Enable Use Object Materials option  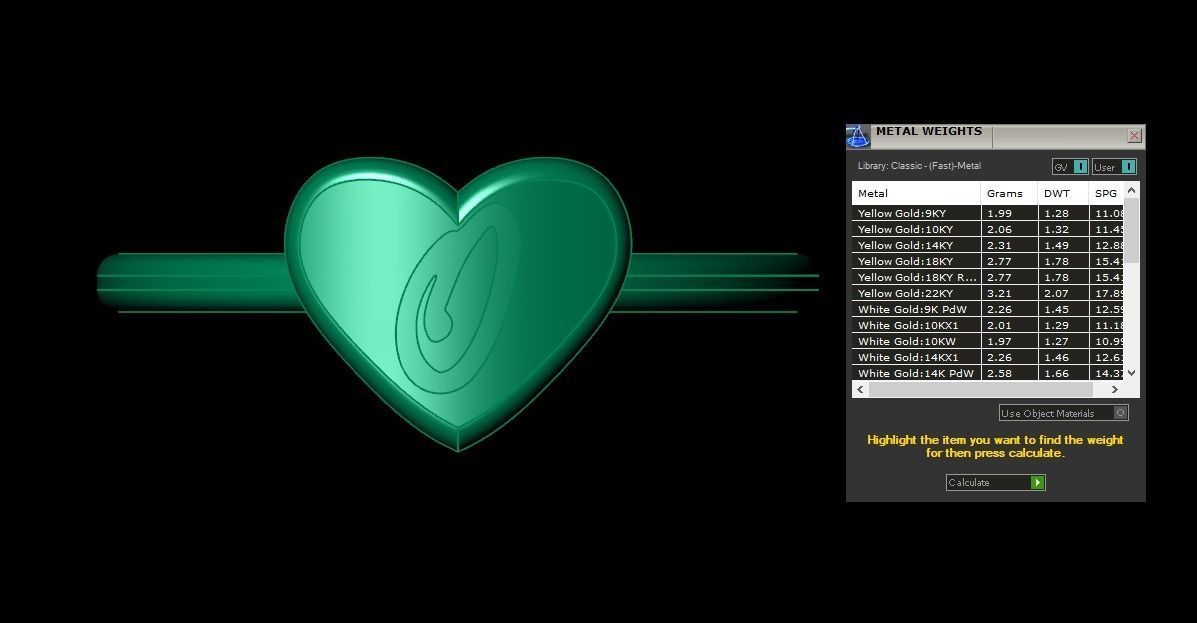point(1063,413)
